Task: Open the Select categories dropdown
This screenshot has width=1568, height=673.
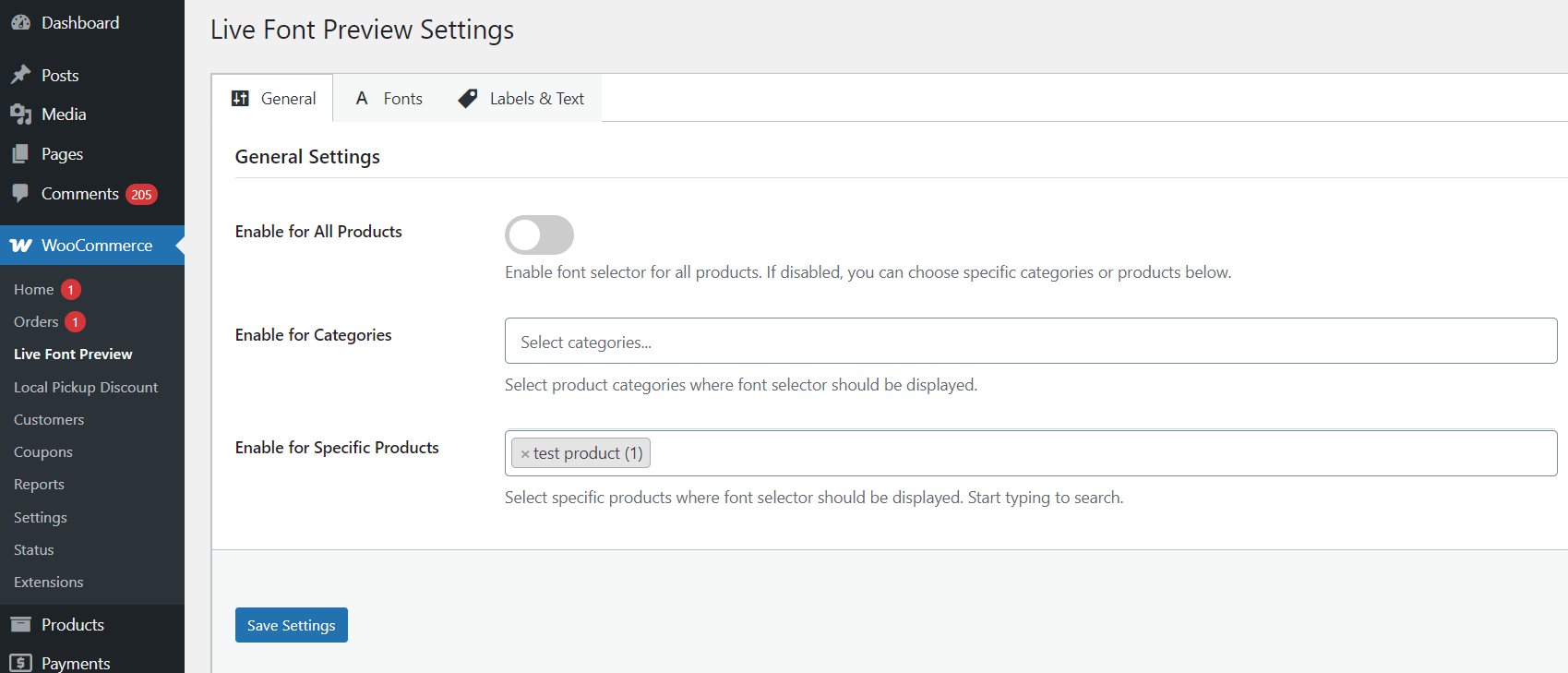Action: coord(1030,342)
